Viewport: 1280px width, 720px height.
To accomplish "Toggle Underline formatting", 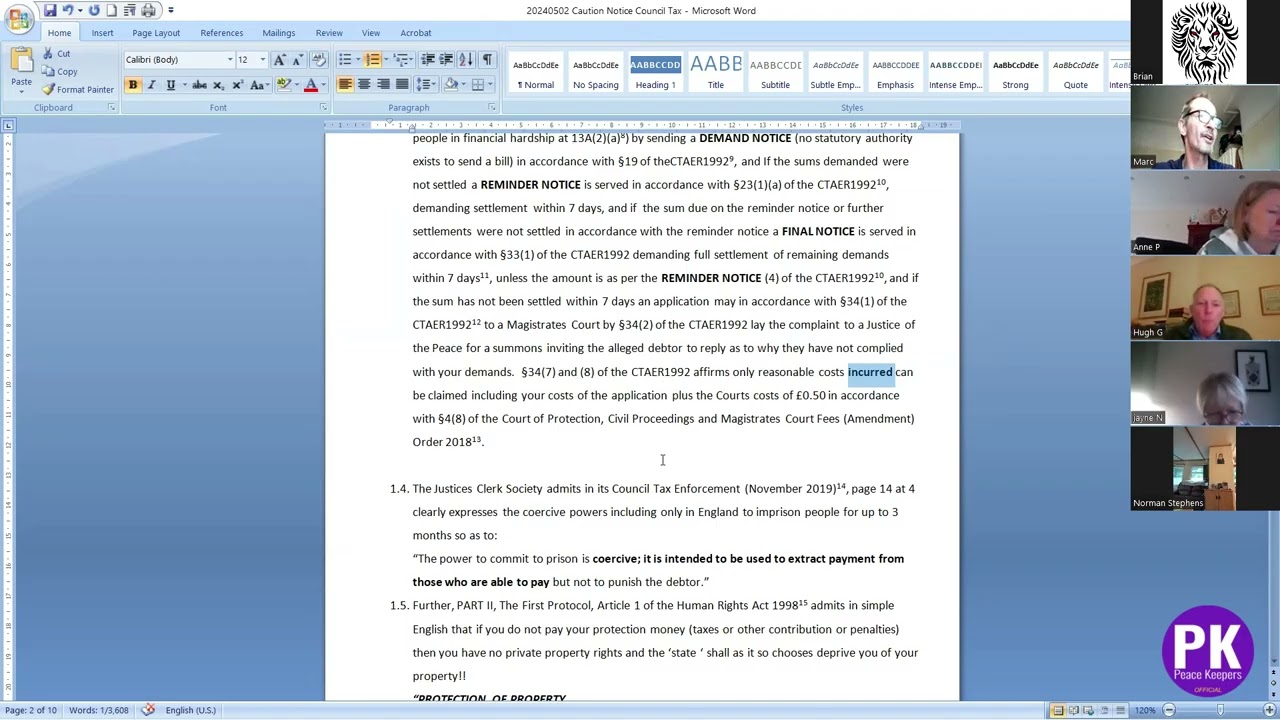I will point(170,85).
